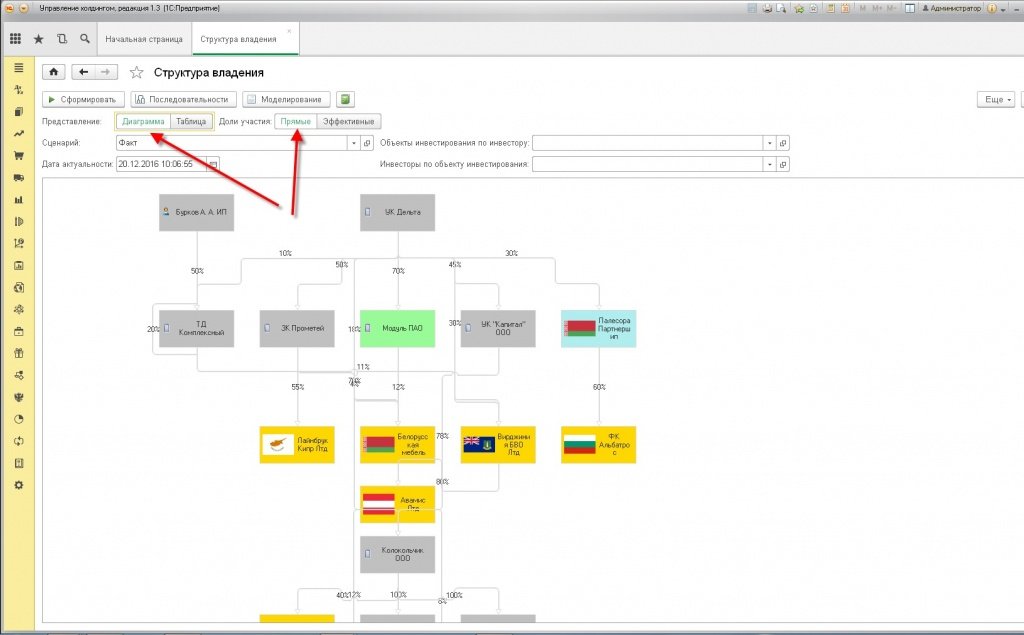Open the truck section in the sidebar
Screen dimensions: 1024x635
[x=18, y=178]
